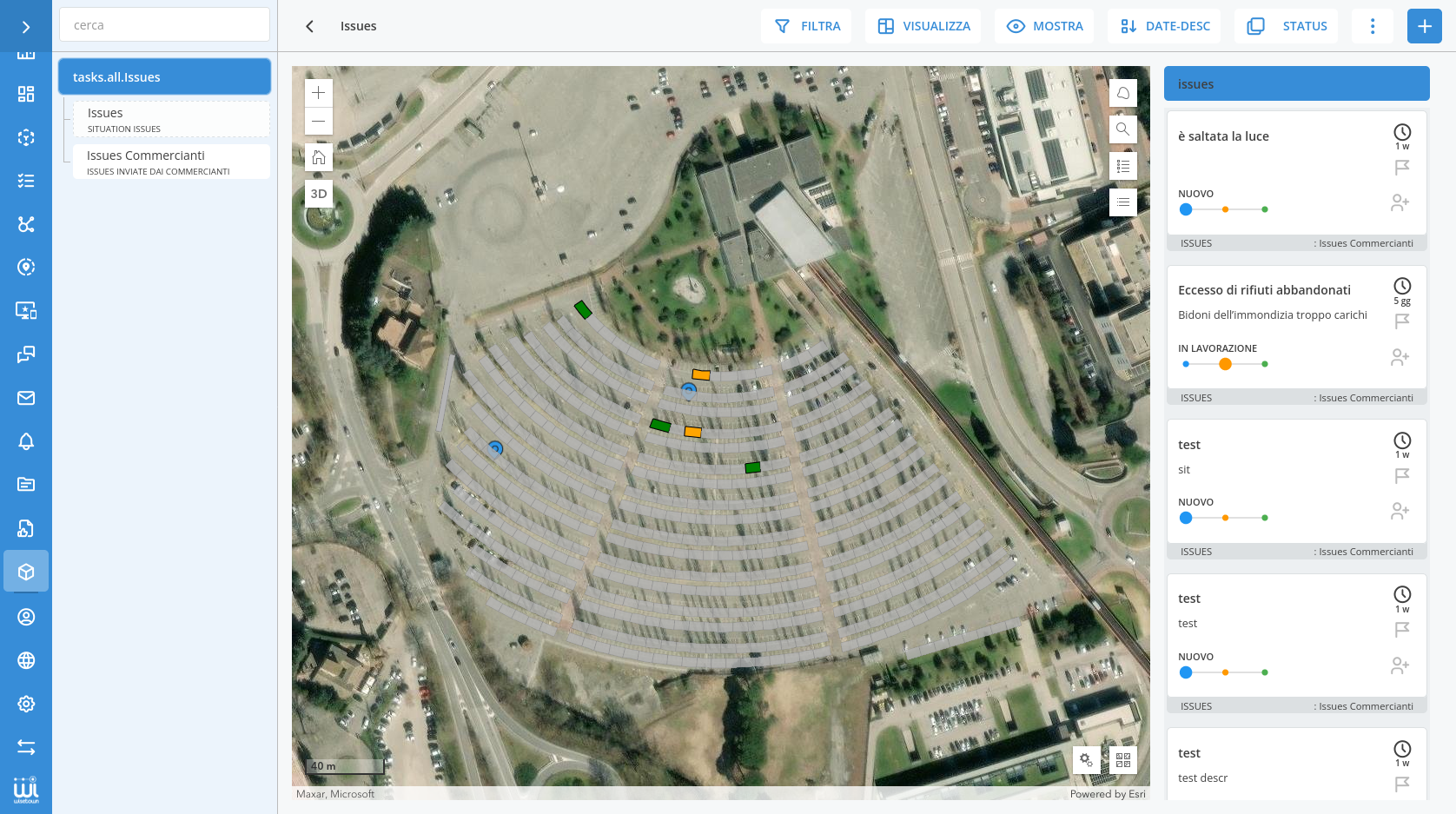Click the map settings gears icon
Image resolution: width=1456 pixels, height=814 pixels.
1086,760
